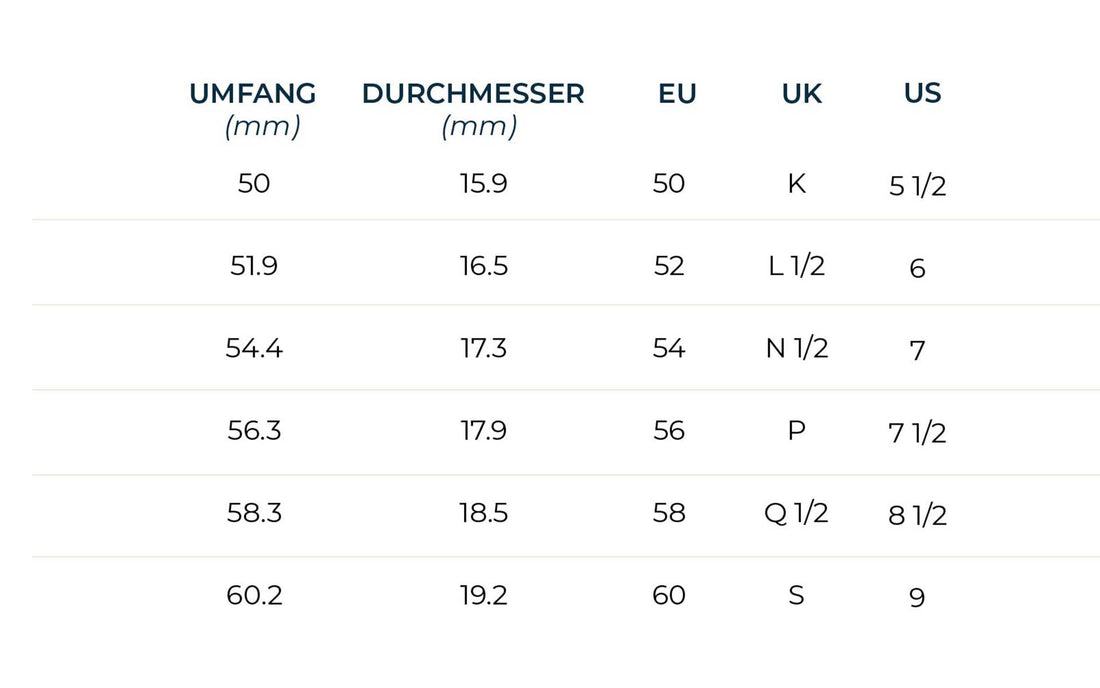Click the 15.9 diameter value
This screenshot has height=688, width=1100.
[x=483, y=184]
